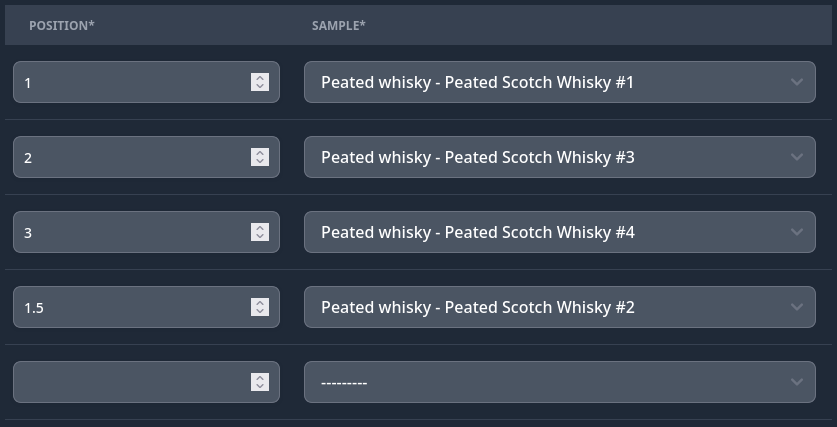The image size is (837, 427).
Task: Increase position stepper for the Whisky #3 row
Action: [x=260, y=153]
